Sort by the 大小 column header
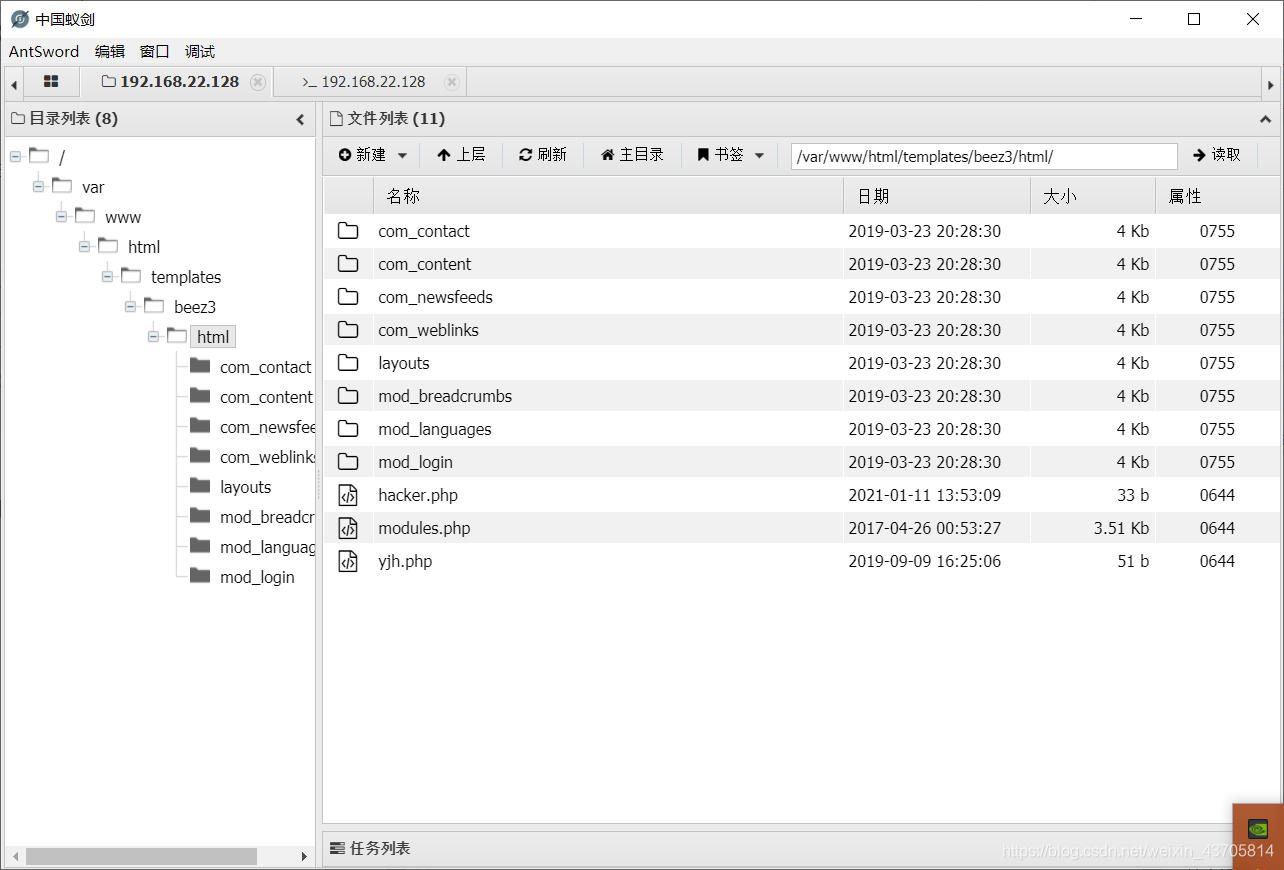 pyautogui.click(x=1093, y=196)
